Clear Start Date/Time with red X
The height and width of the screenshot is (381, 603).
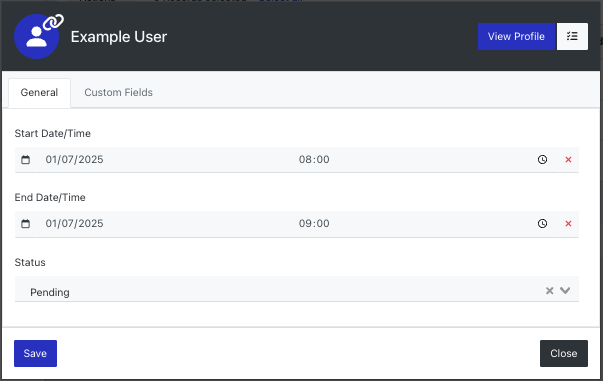(x=568, y=160)
